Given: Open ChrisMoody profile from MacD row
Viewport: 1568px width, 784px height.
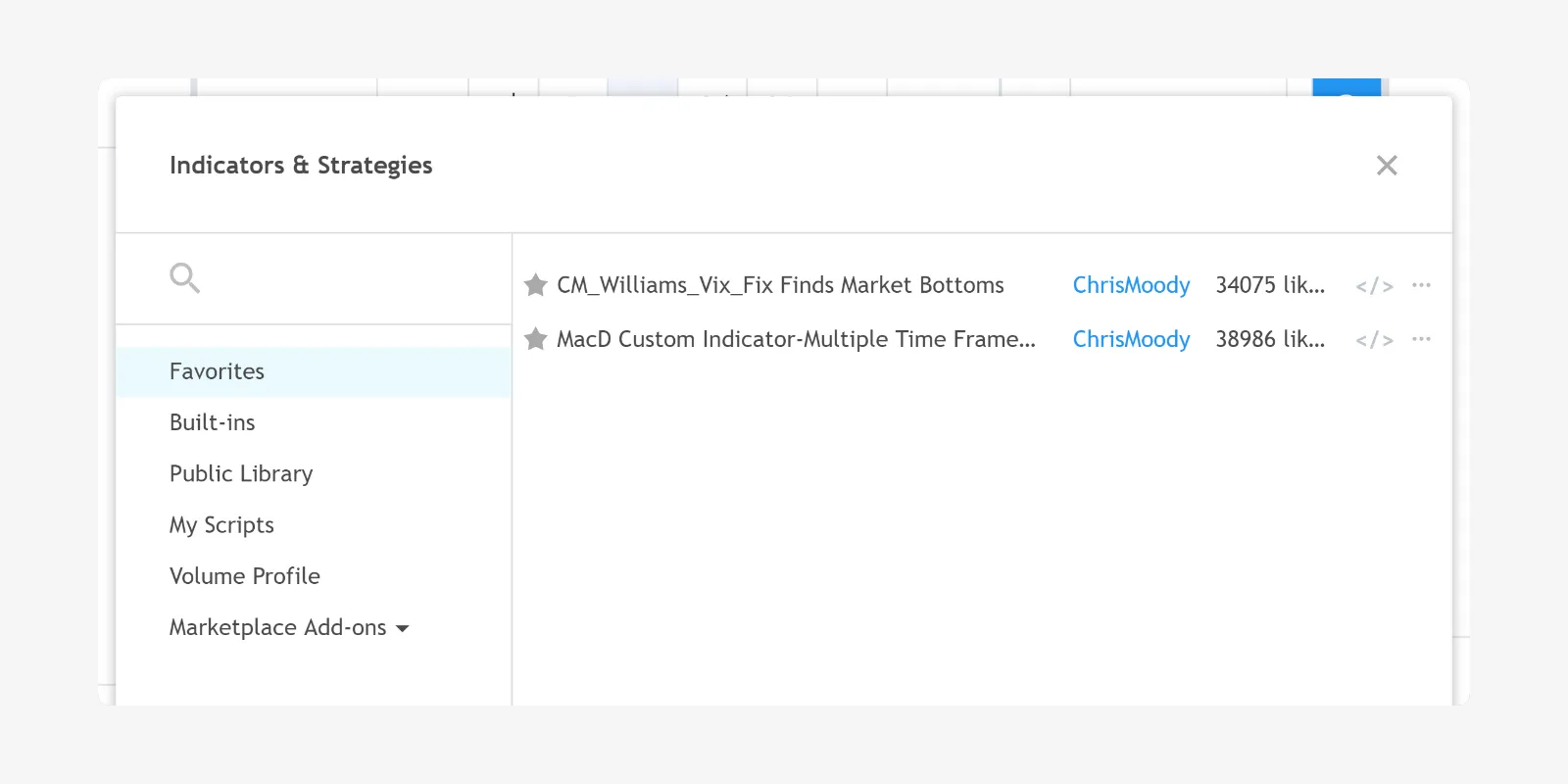Looking at the screenshot, I should click(x=1131, y=339).
